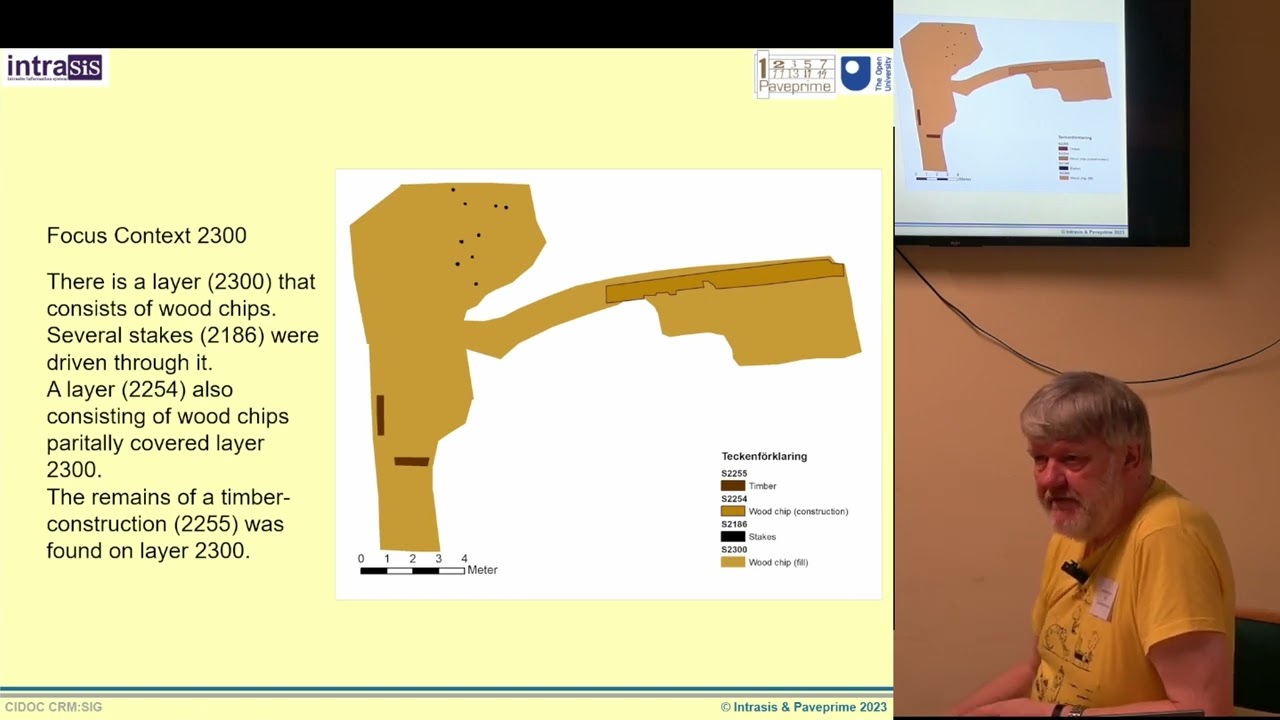Screen dimensions: 1280x720
Task: Click the horizontal timber piece on the map
Action: coord(411,461)
